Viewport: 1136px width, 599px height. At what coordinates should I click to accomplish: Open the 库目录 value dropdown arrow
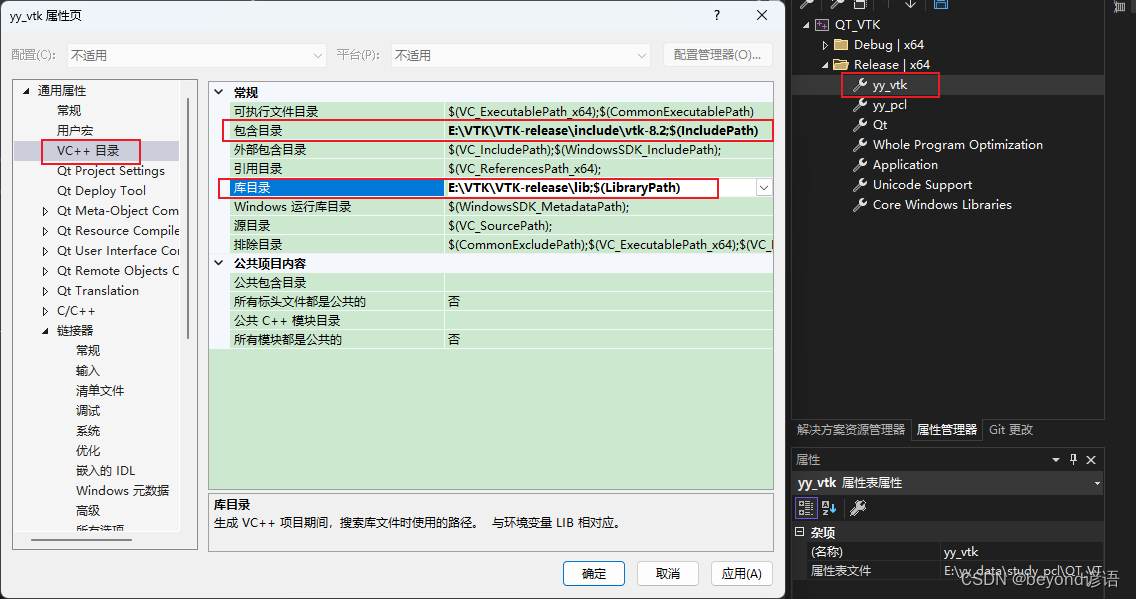tap(765, 187)
